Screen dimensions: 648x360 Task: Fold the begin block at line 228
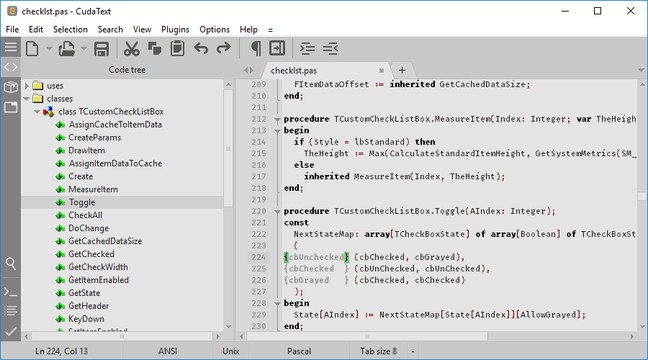point(277,304)
